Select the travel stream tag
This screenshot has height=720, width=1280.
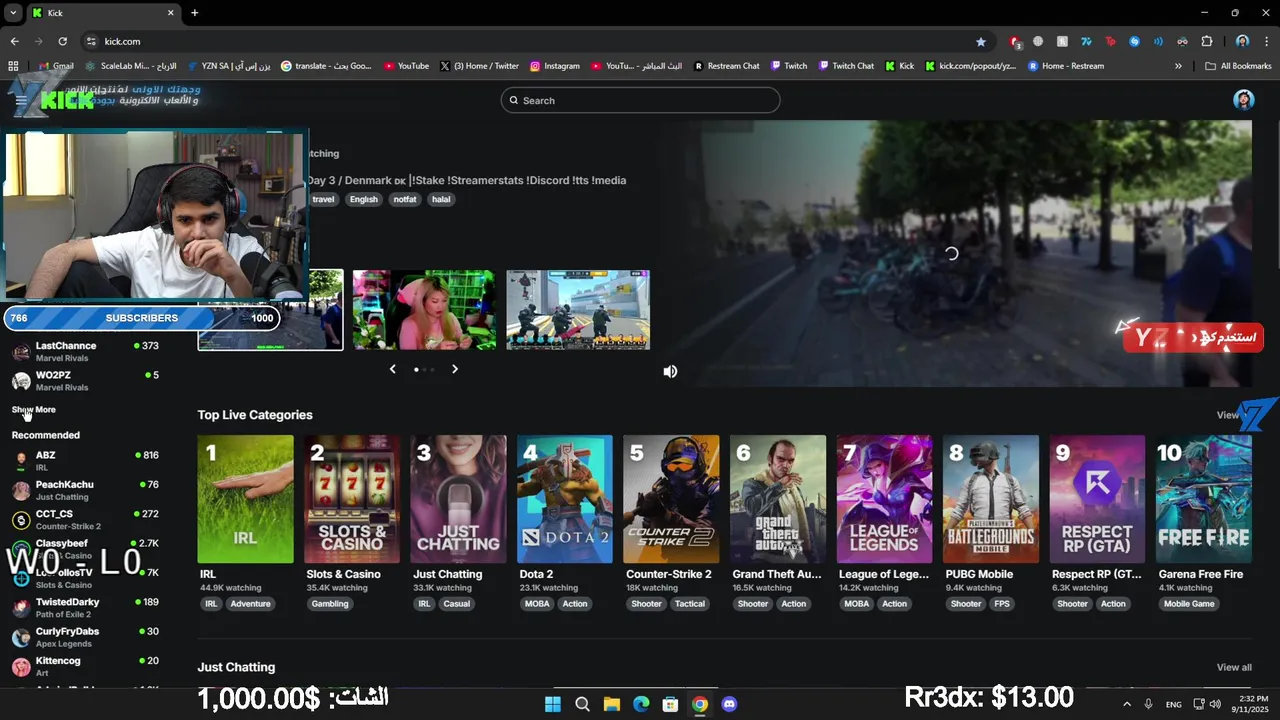323,199
